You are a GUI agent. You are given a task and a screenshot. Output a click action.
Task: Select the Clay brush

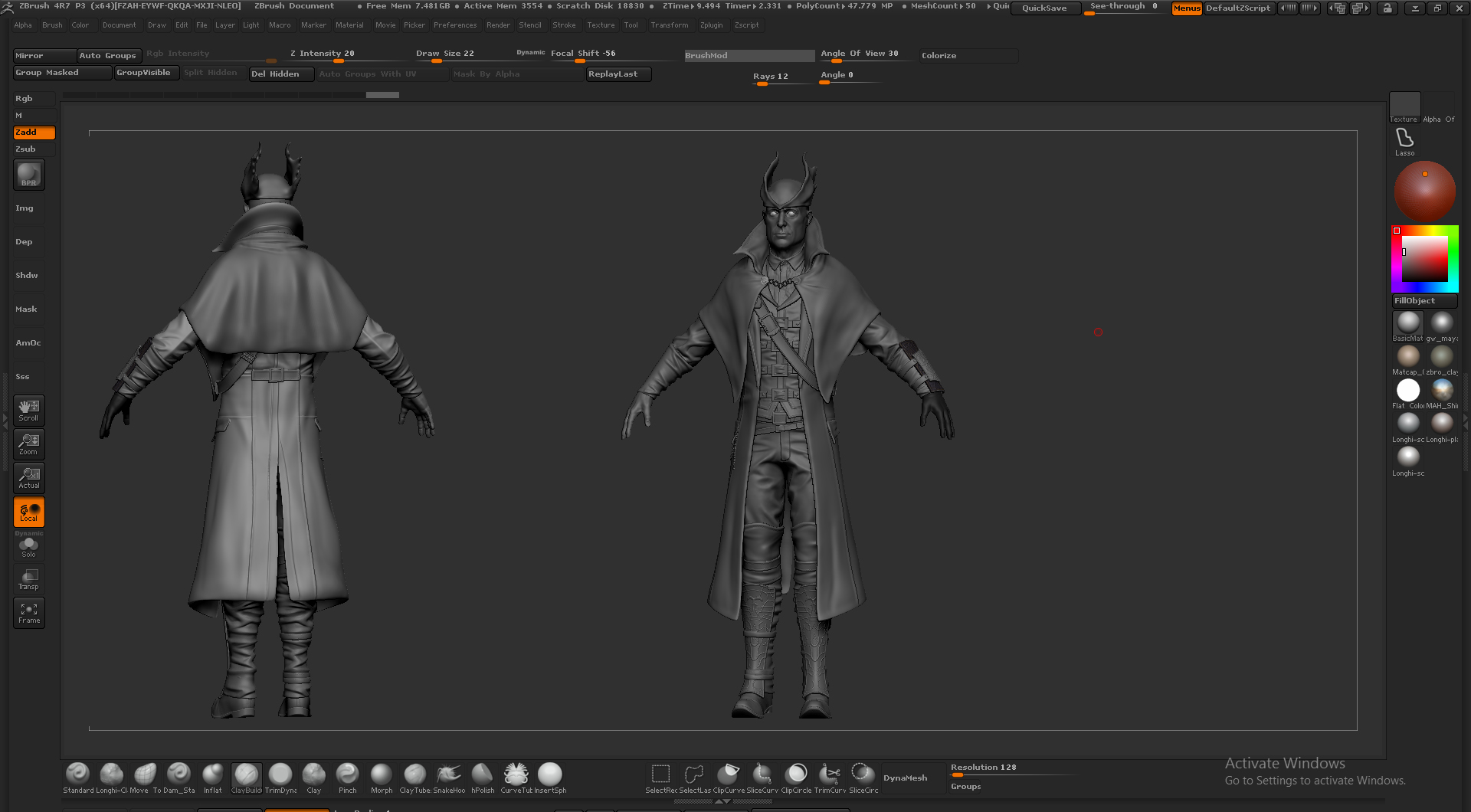(x=313, y=778)
